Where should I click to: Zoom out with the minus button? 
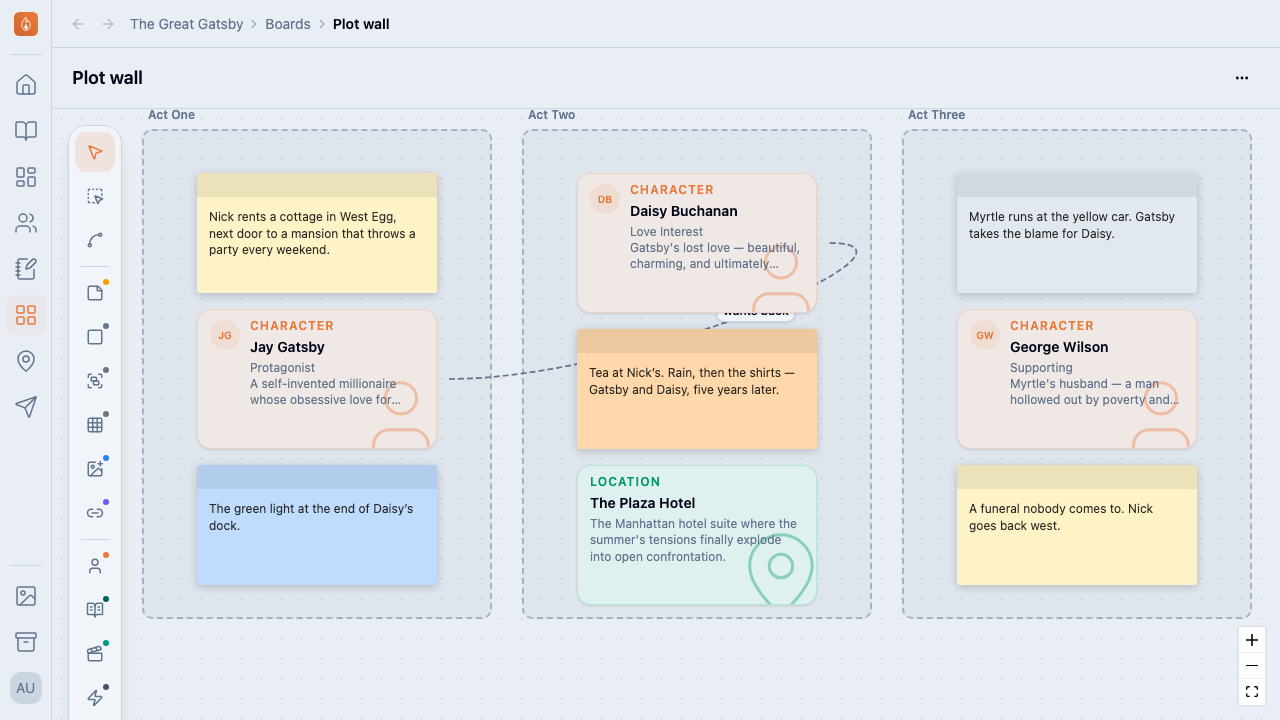tap(1252, 666)
